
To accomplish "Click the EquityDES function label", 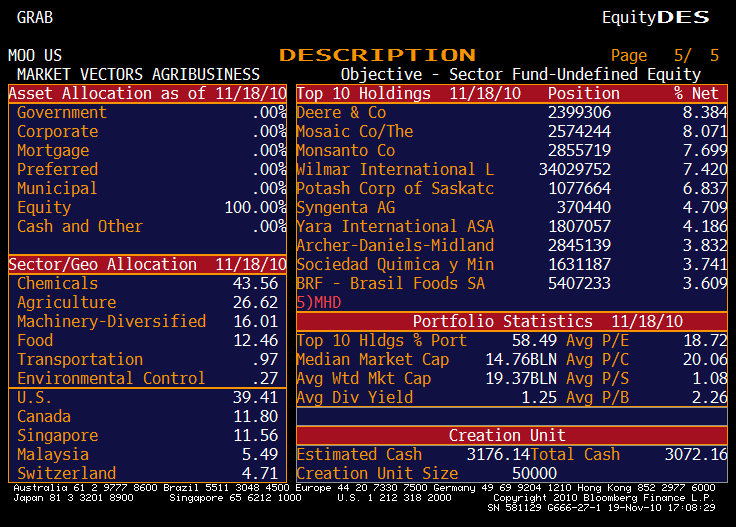I will click(x=655, y=18).
